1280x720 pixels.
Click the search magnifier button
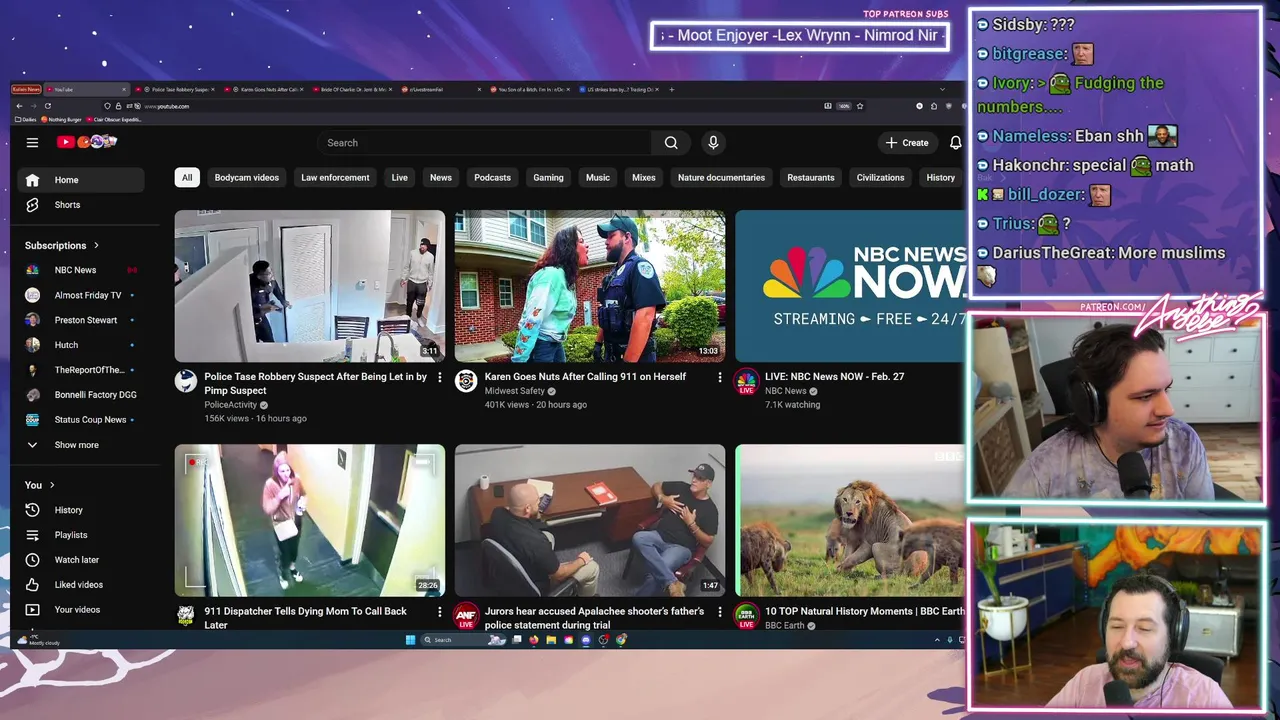coord(671,143)
